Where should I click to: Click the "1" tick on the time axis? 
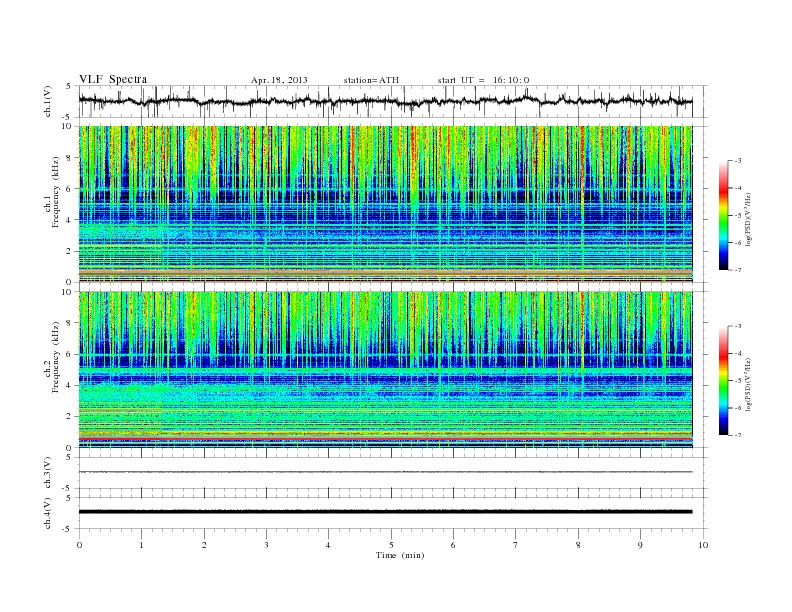pos(141,545)
